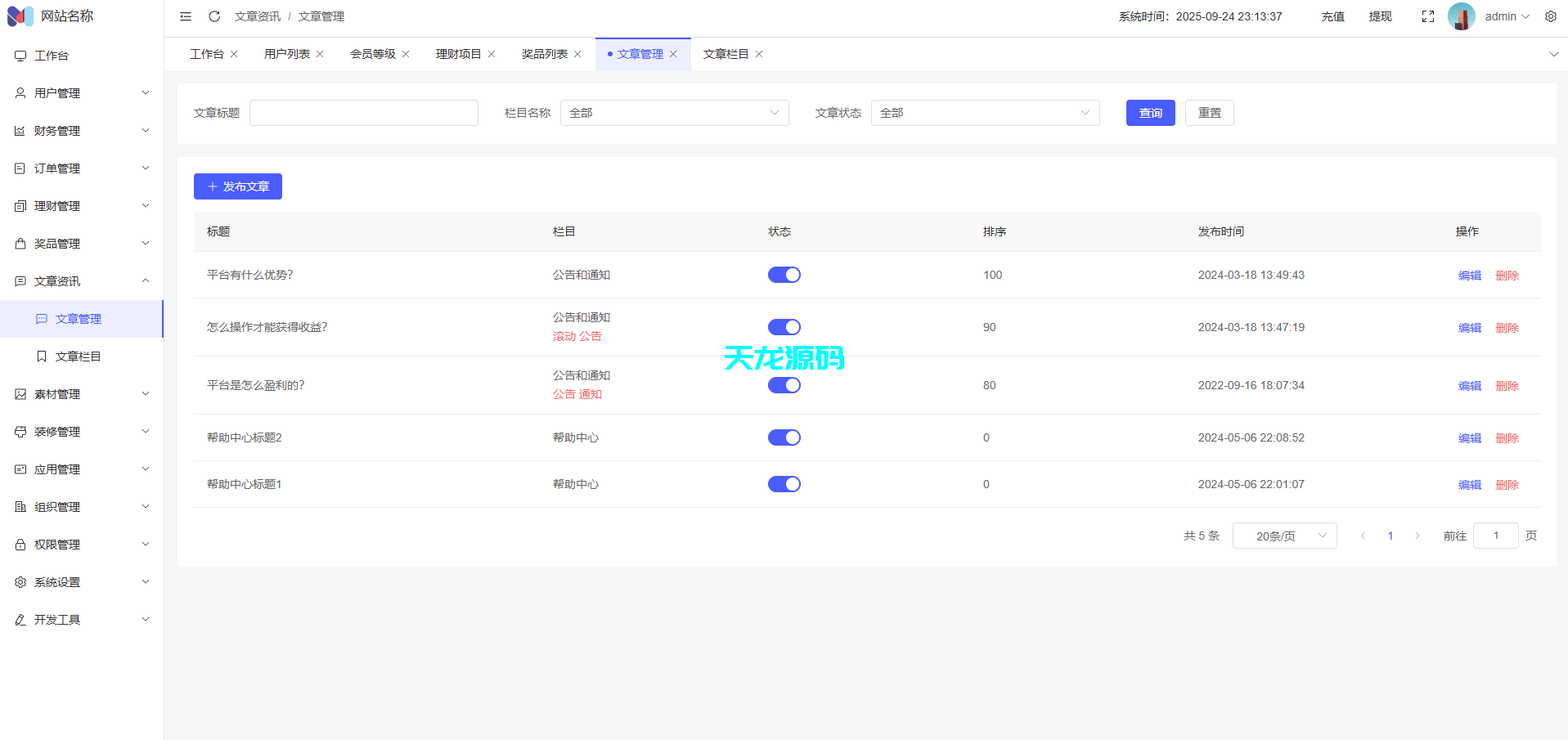Click the 发布文章 button
This screenshot has height=740, width=1568.
pyautogui.click(x=237, y=186)
